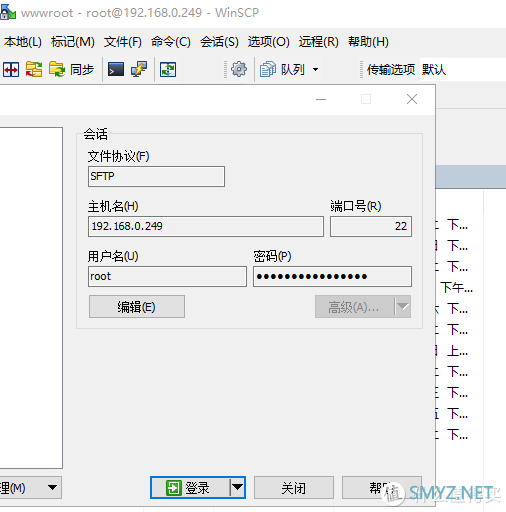Open the 远程(R) menu
506x512 pixels.
point(318,42)
